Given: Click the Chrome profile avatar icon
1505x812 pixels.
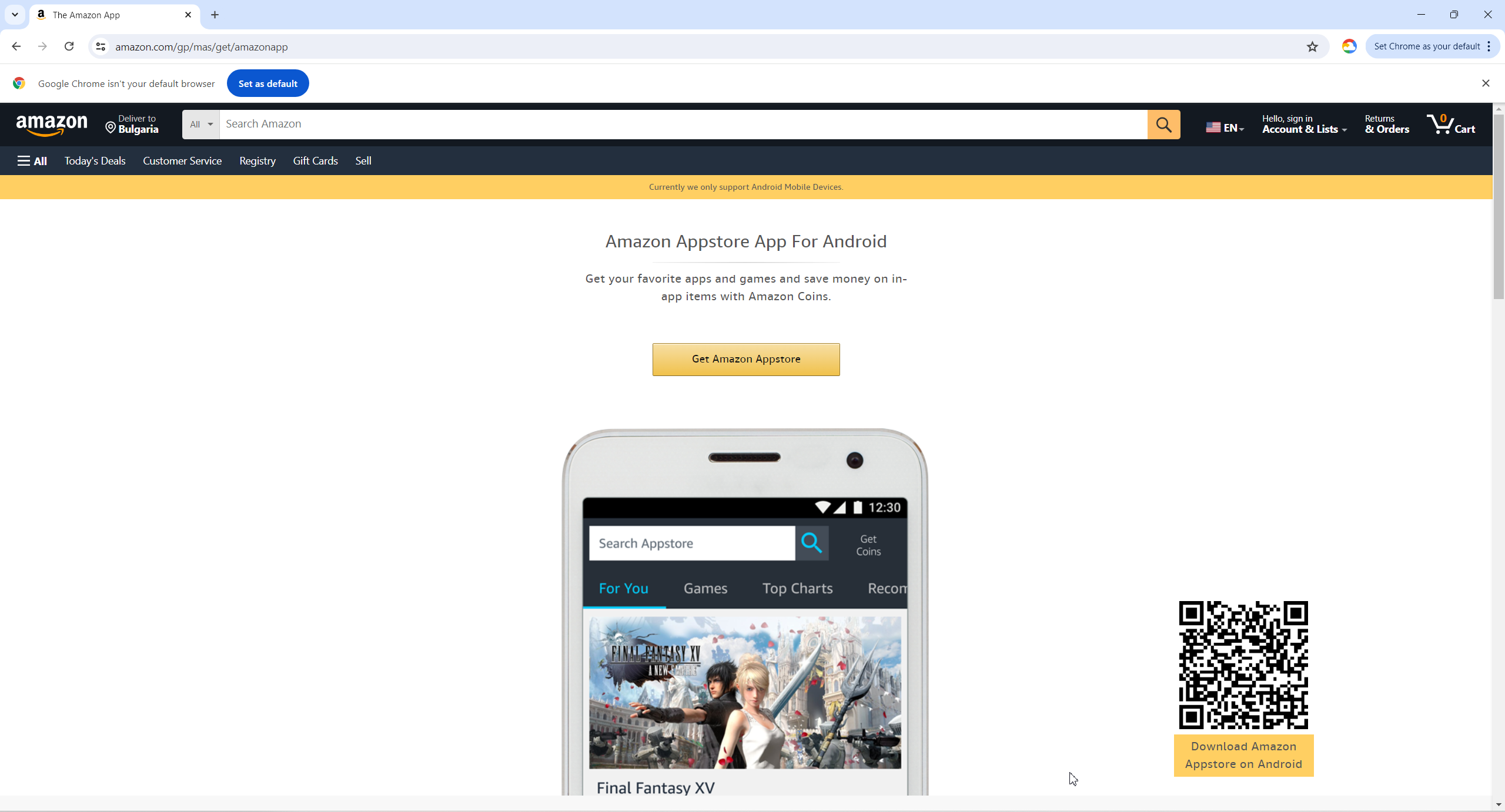Looking at the screenshot, I should 1349,46.
